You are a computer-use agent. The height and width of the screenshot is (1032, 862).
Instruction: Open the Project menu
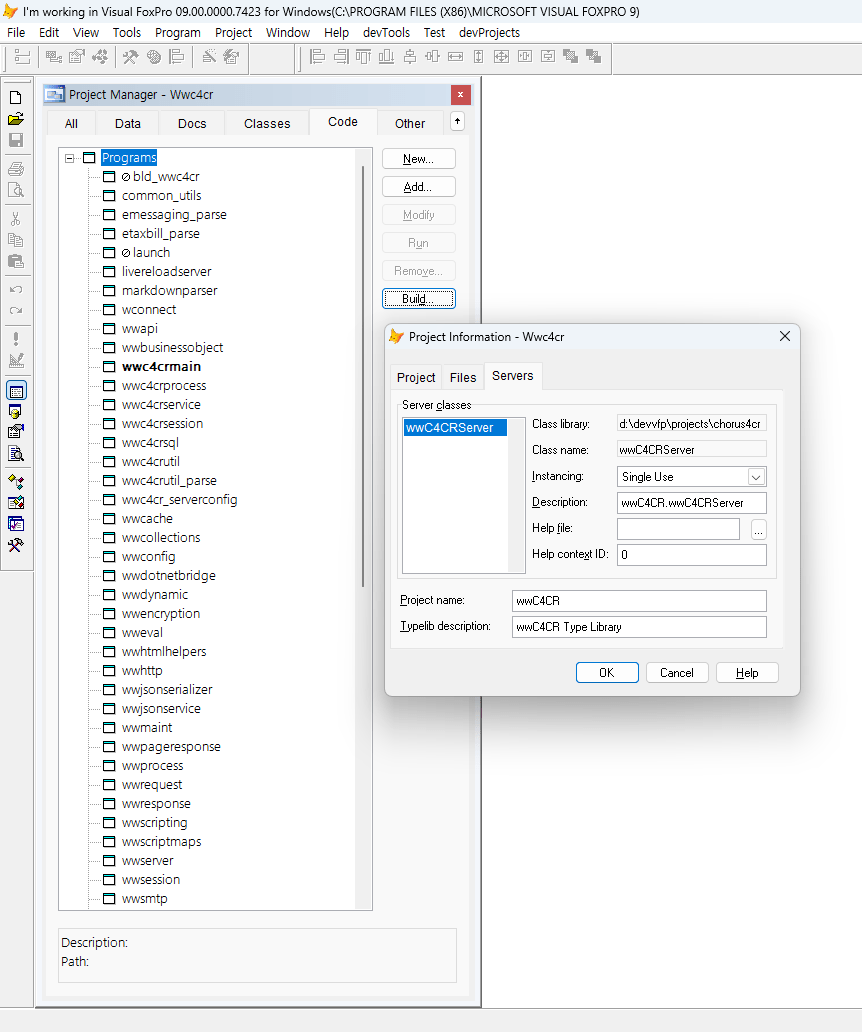pos(234,32)
